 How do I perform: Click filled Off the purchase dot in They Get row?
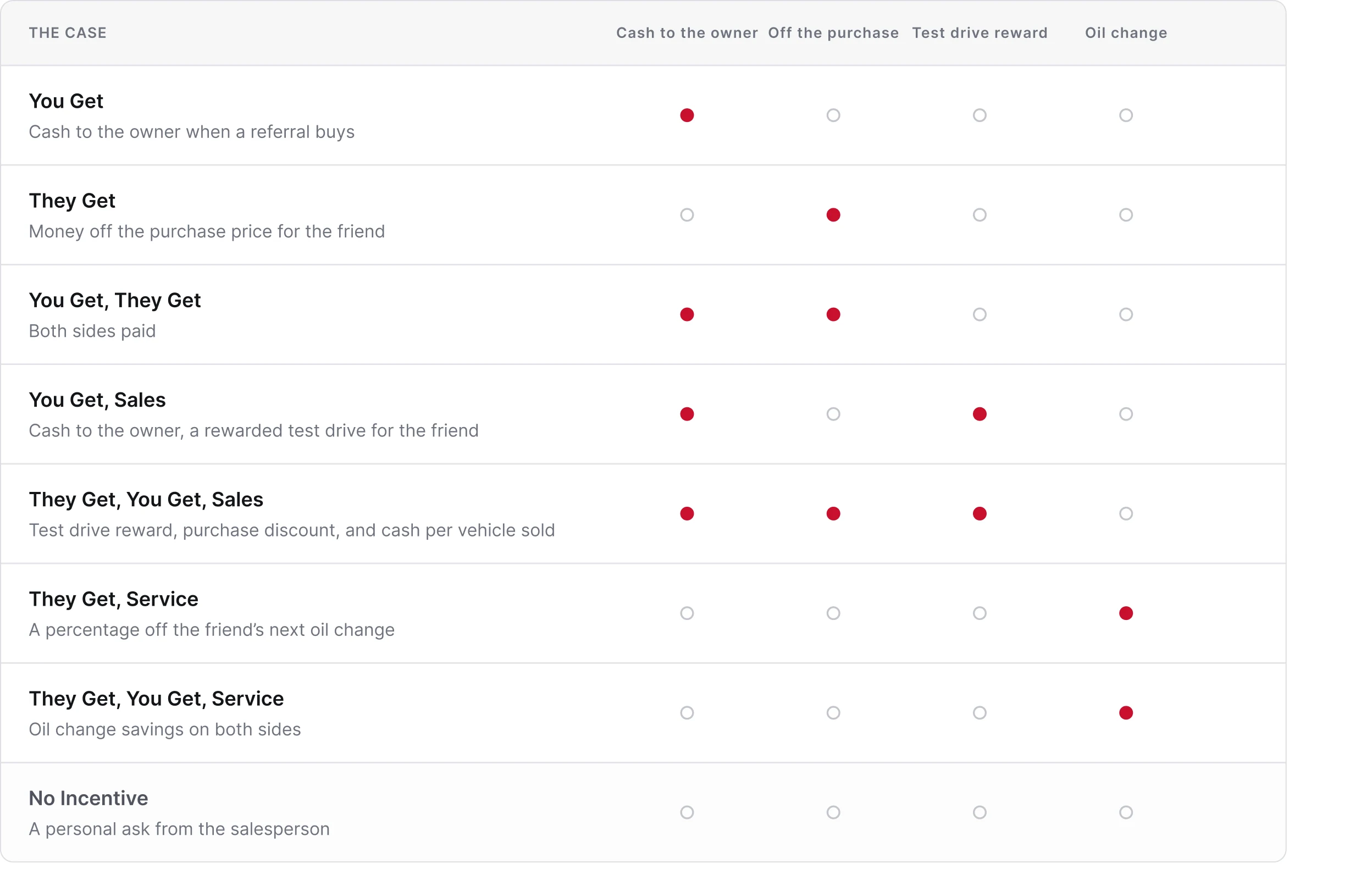833,215
